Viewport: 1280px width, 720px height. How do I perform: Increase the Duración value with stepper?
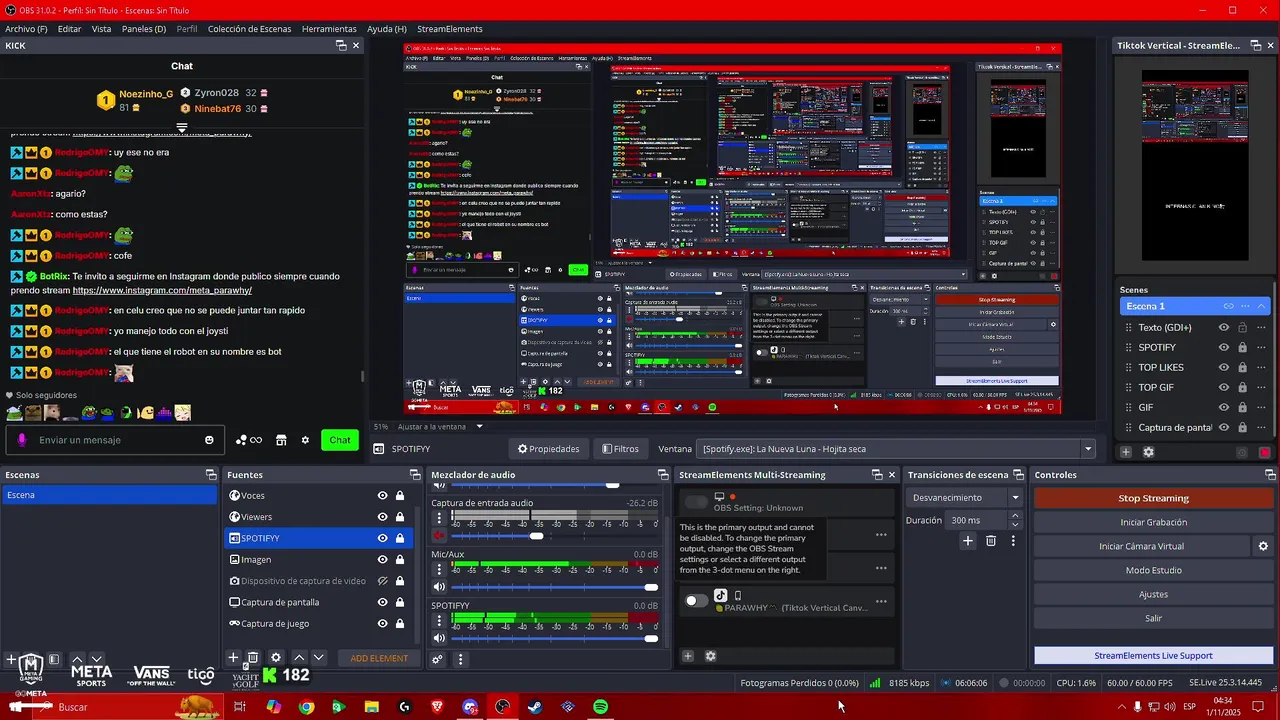click(x=1015, y=516)
